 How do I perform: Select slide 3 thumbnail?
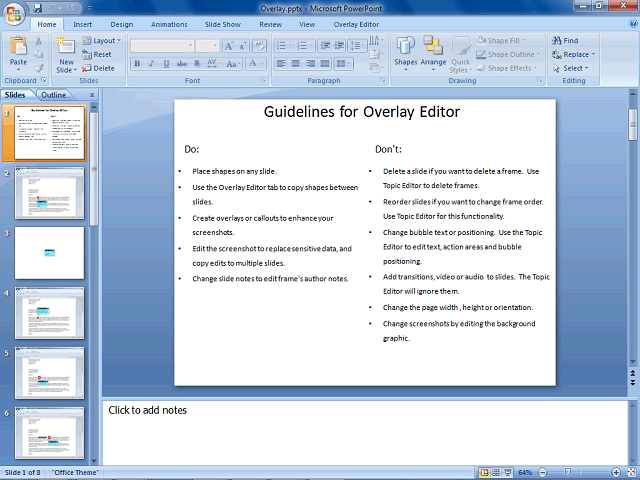[x=49, y=253]
